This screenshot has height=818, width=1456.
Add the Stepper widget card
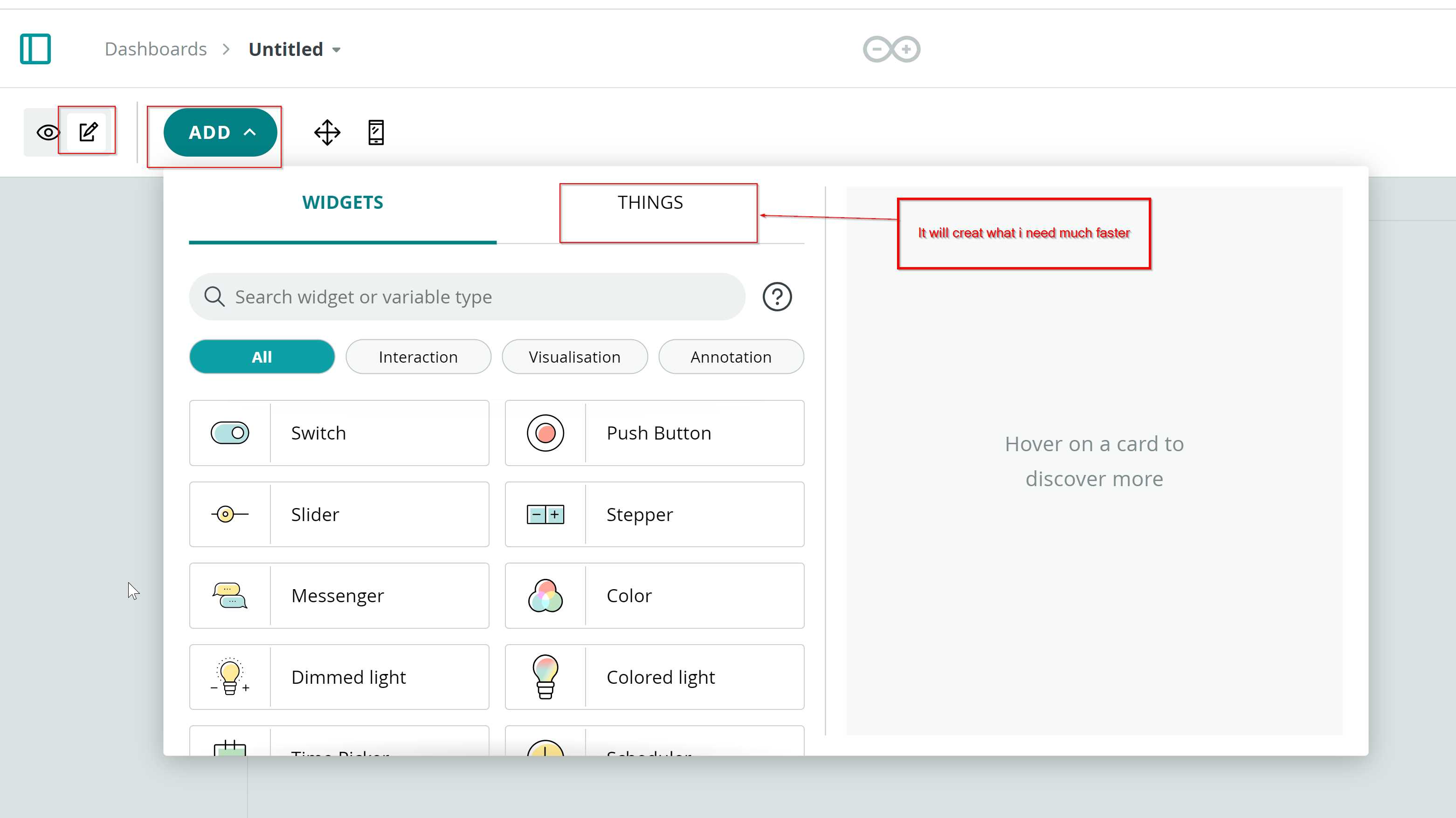(655, 514)
